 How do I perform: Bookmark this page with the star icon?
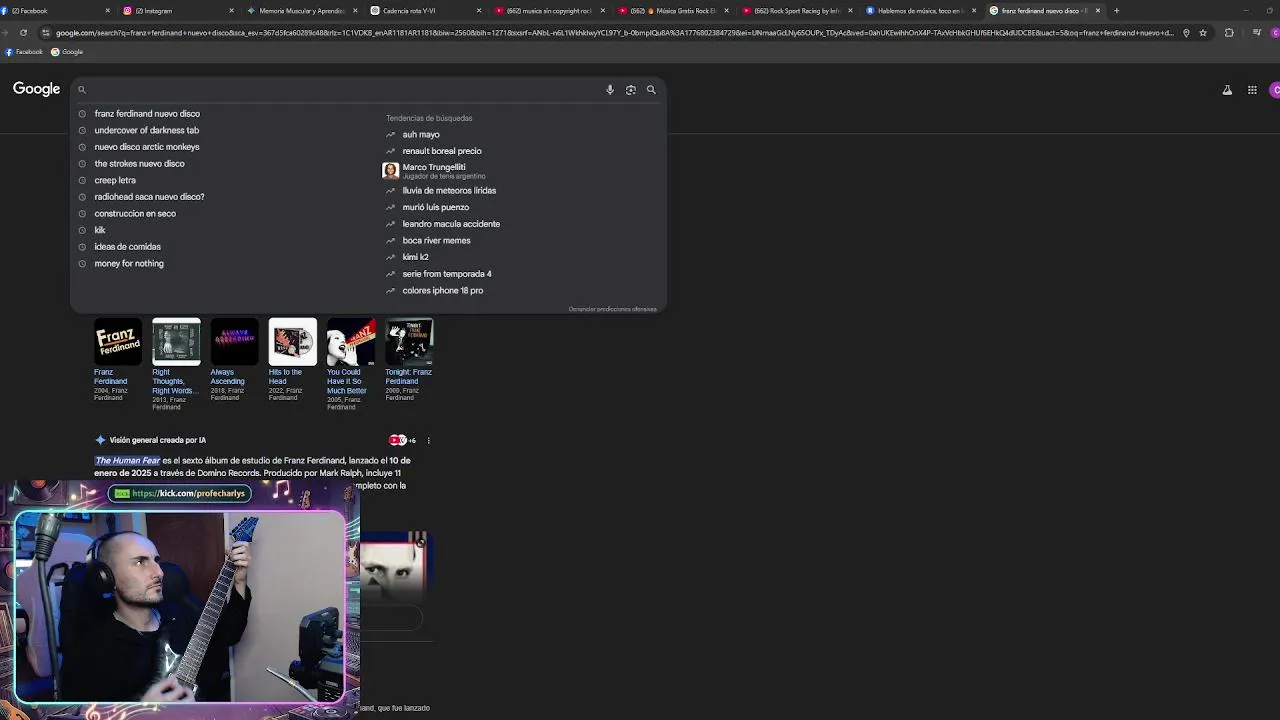coord(1203,33)
